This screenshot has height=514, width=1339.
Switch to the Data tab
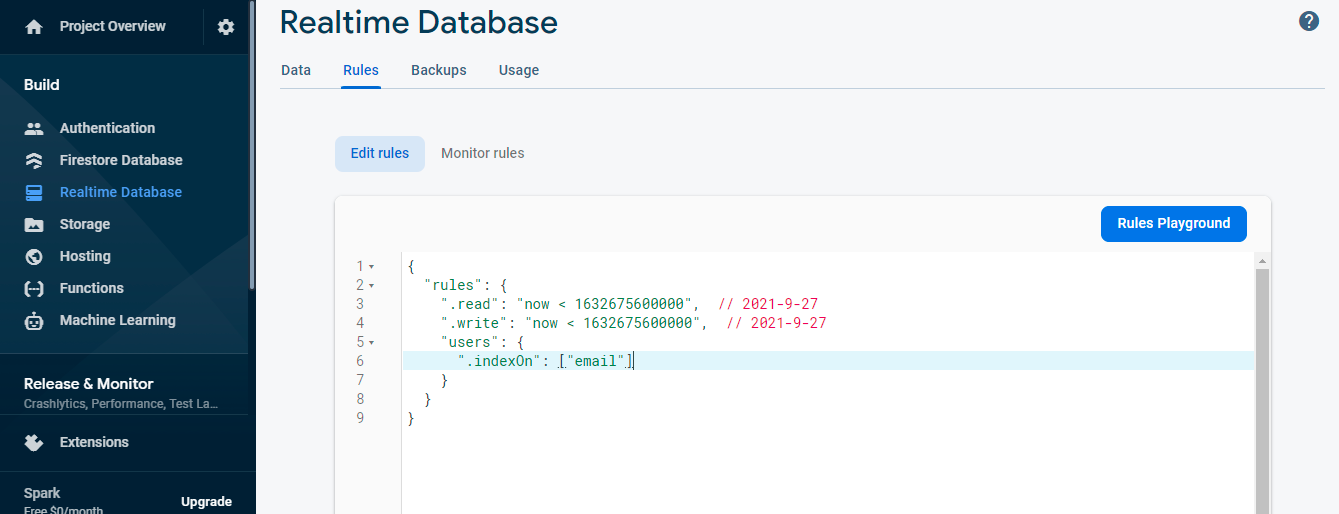pos(296,70)
